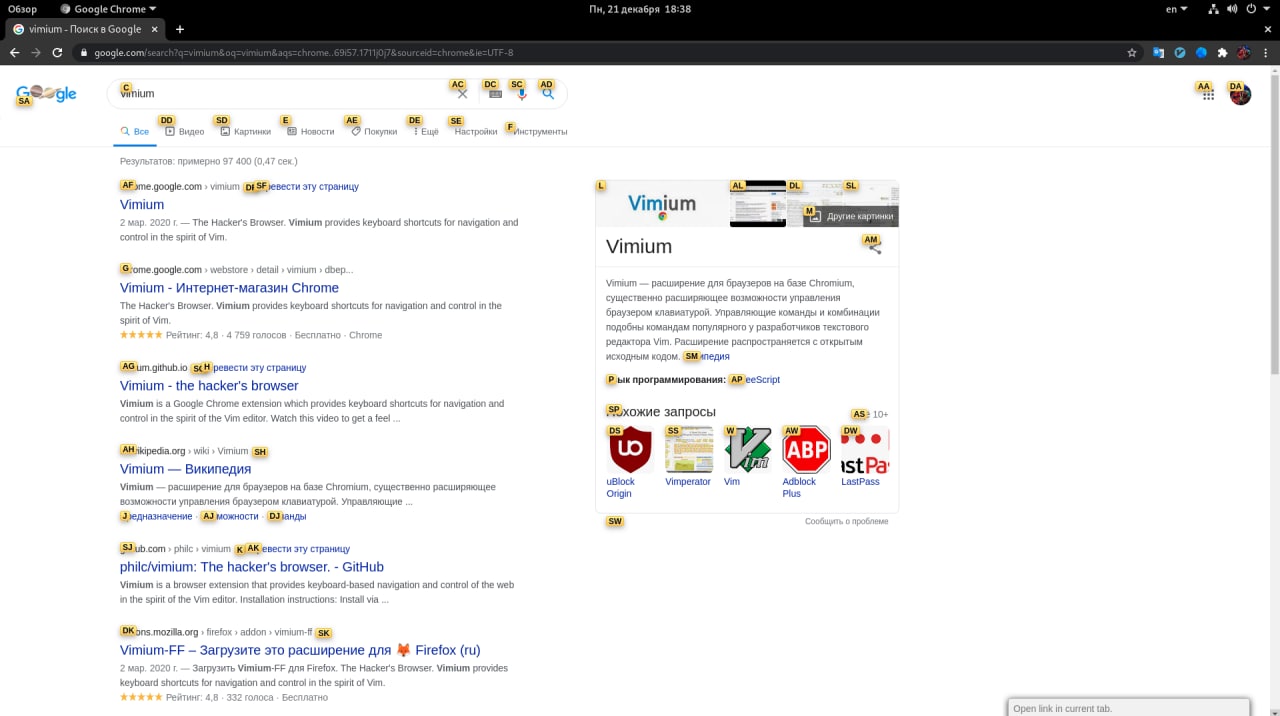Start voice search with the microphone icon

pyautogui.click(x=521, y=94)
